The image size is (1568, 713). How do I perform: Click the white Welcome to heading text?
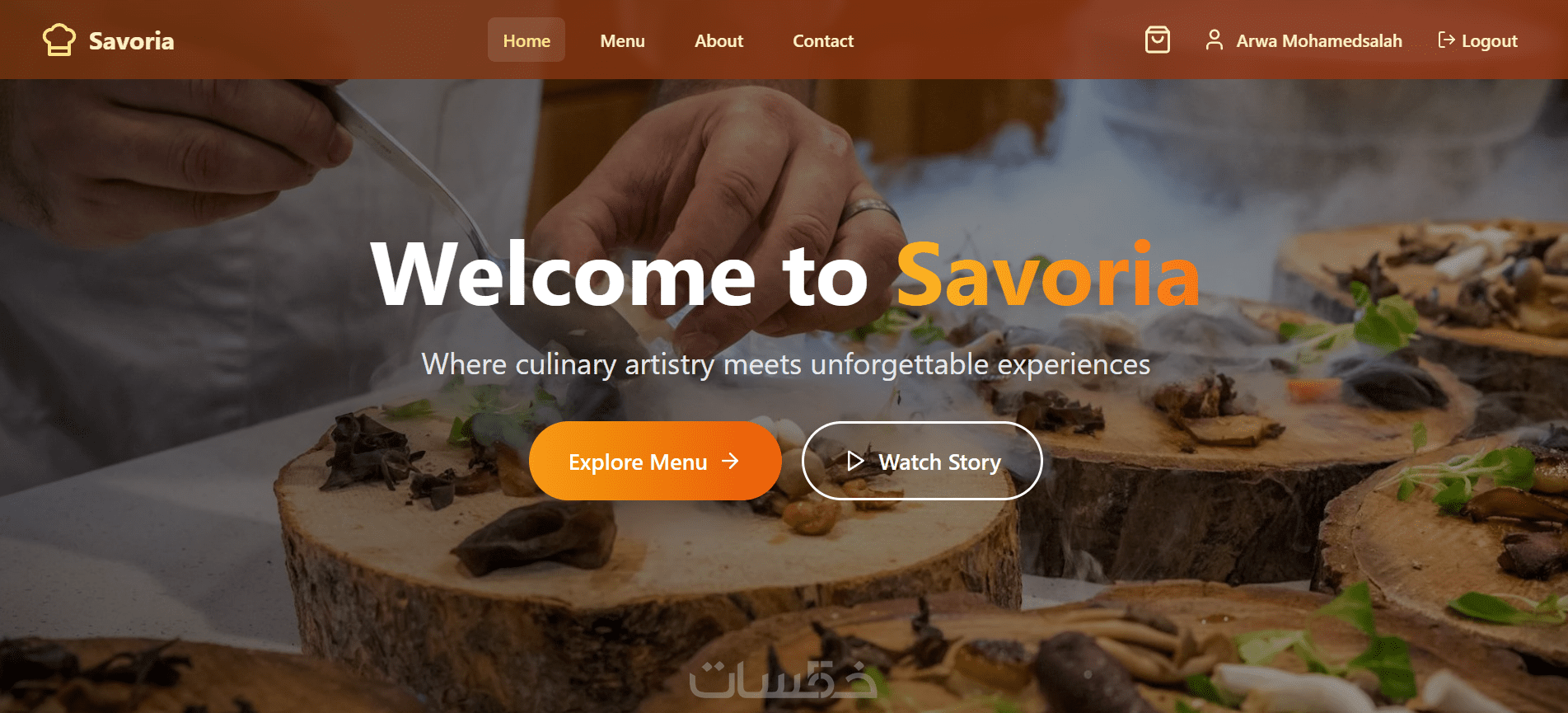[620, 274]
